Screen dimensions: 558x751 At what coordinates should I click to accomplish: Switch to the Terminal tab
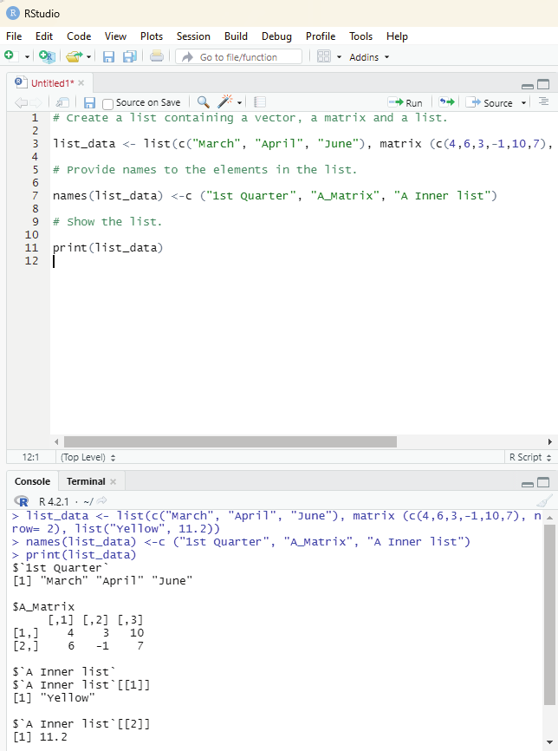86,481
